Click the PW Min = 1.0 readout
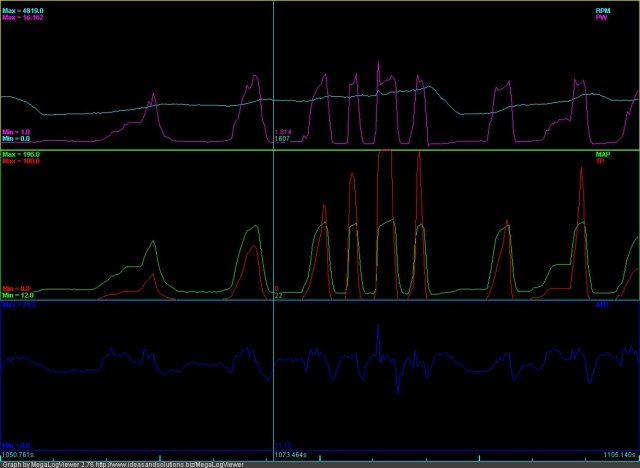Image resolution: width=640 pixels, height=468 pixels. pyautogui.click(x=17, y=132)
